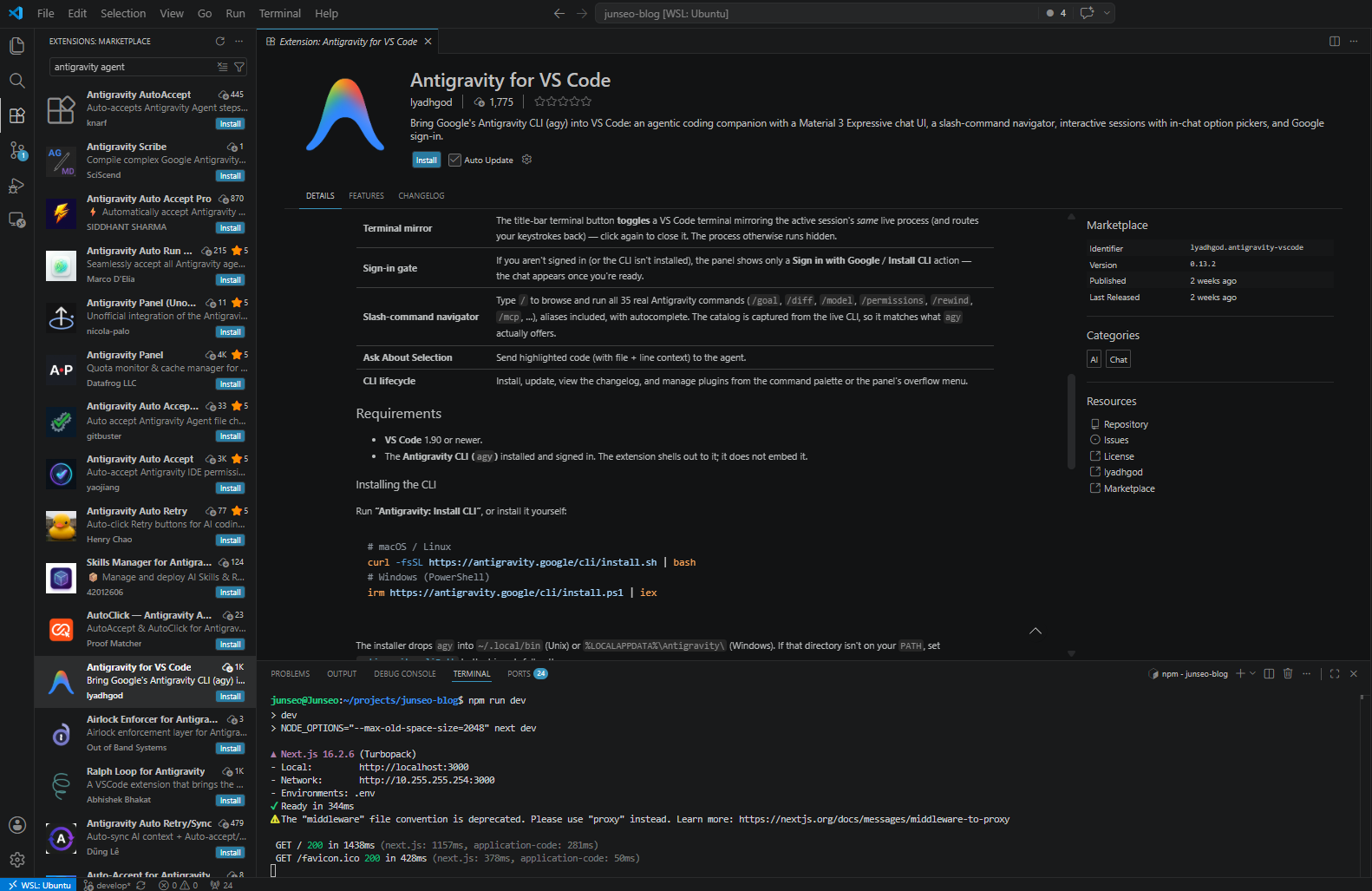Open Run and Debug view icon
This screenshot has height=891, width=1372.
(16, 186)
